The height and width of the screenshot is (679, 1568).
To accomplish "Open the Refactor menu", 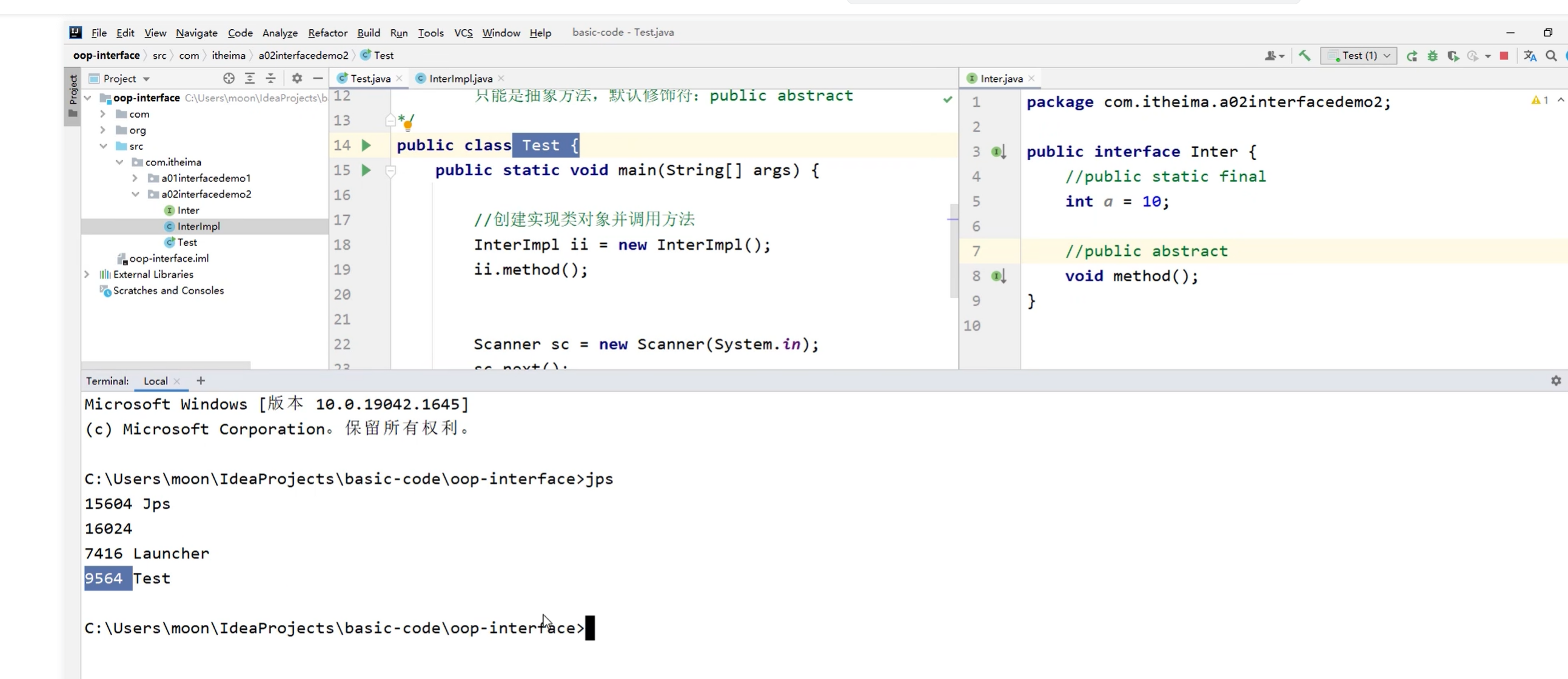I will pyautogui.click(x=327, y=33).
